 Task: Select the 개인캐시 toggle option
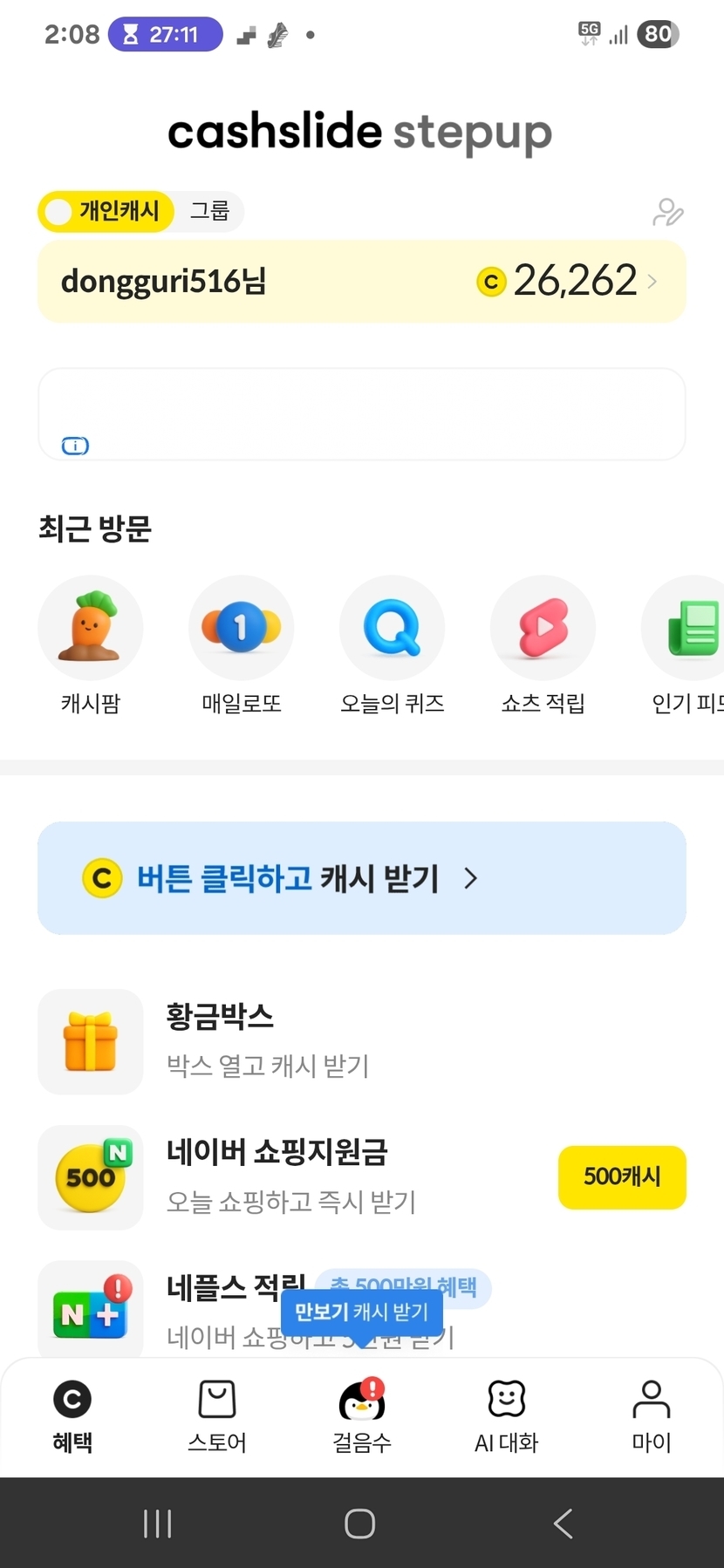click(x=106, y=212)
